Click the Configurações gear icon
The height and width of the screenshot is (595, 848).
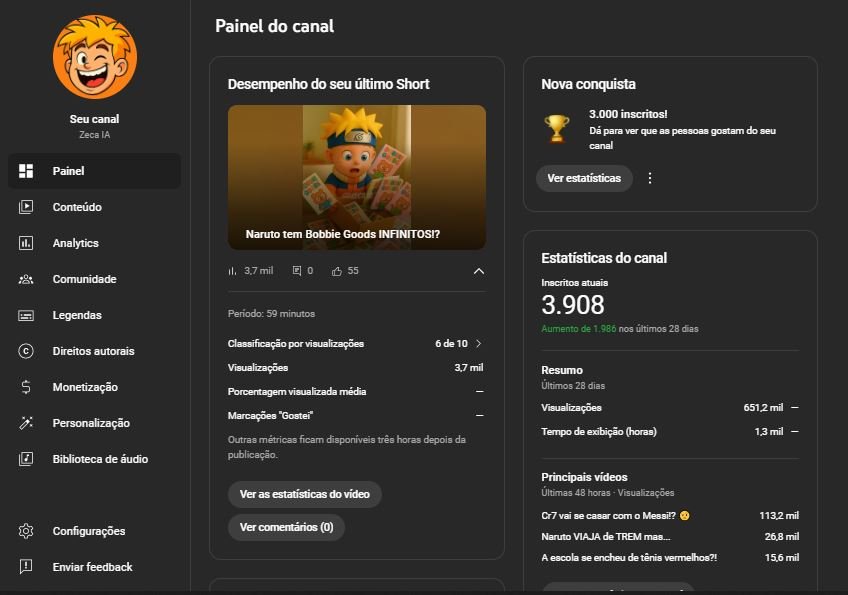26,531
